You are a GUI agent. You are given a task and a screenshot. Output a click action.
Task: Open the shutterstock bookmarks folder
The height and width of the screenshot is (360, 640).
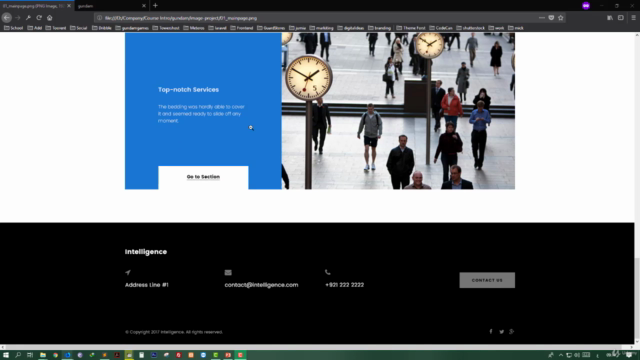470,28
